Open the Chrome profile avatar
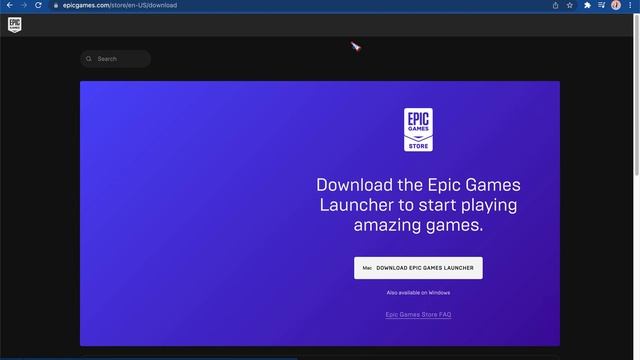 coord(616,5)
